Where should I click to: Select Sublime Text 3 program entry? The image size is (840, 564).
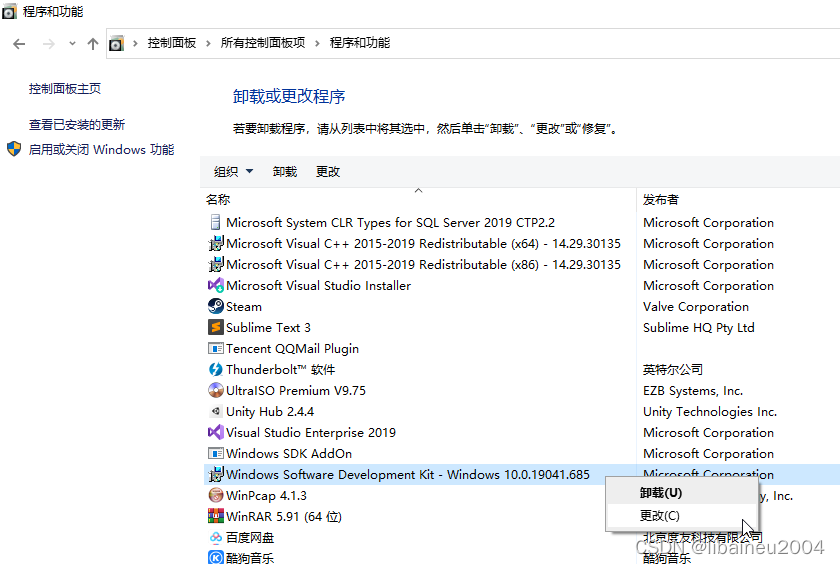[268, 328]
